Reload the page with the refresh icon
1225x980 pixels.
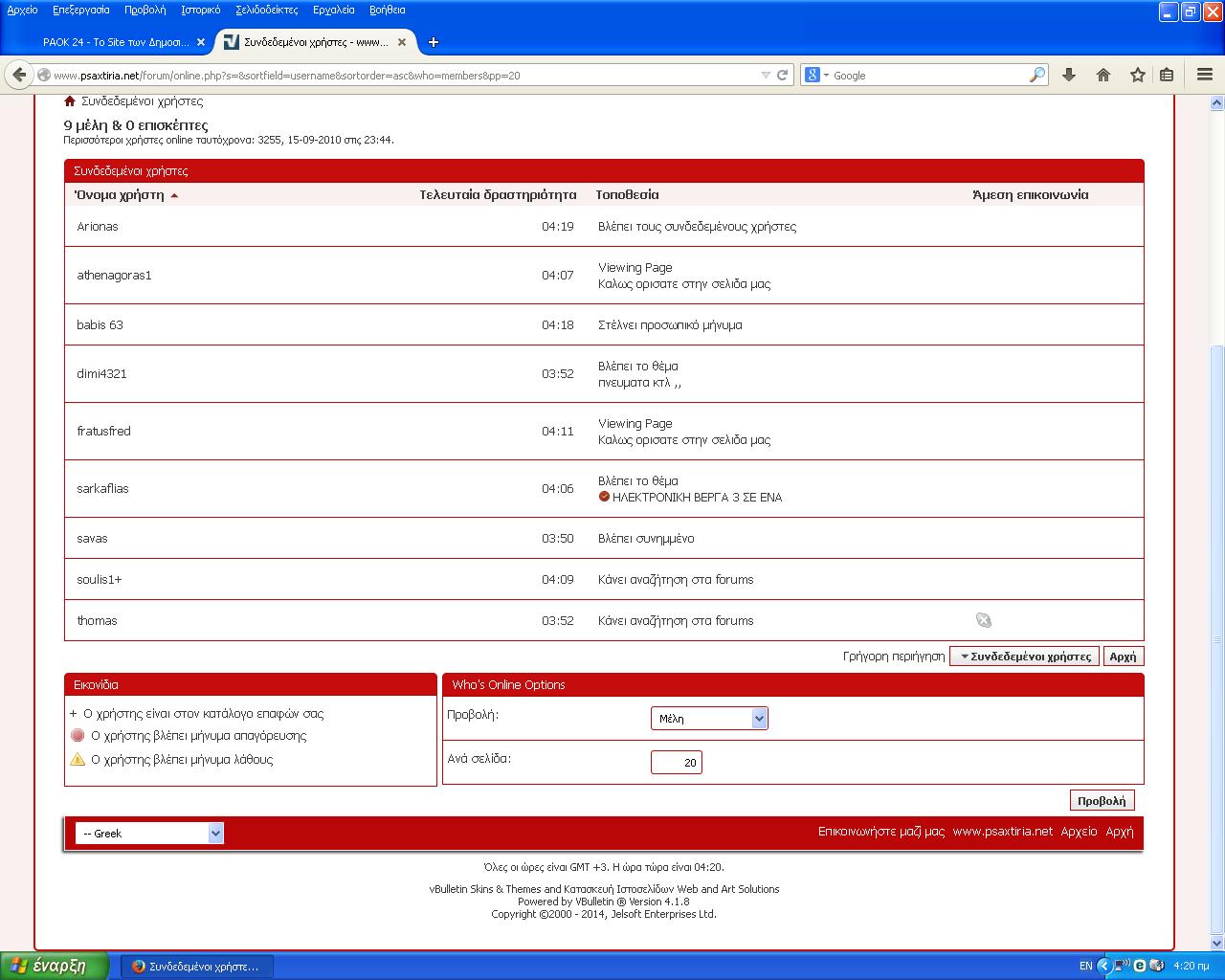coord(782,75)
